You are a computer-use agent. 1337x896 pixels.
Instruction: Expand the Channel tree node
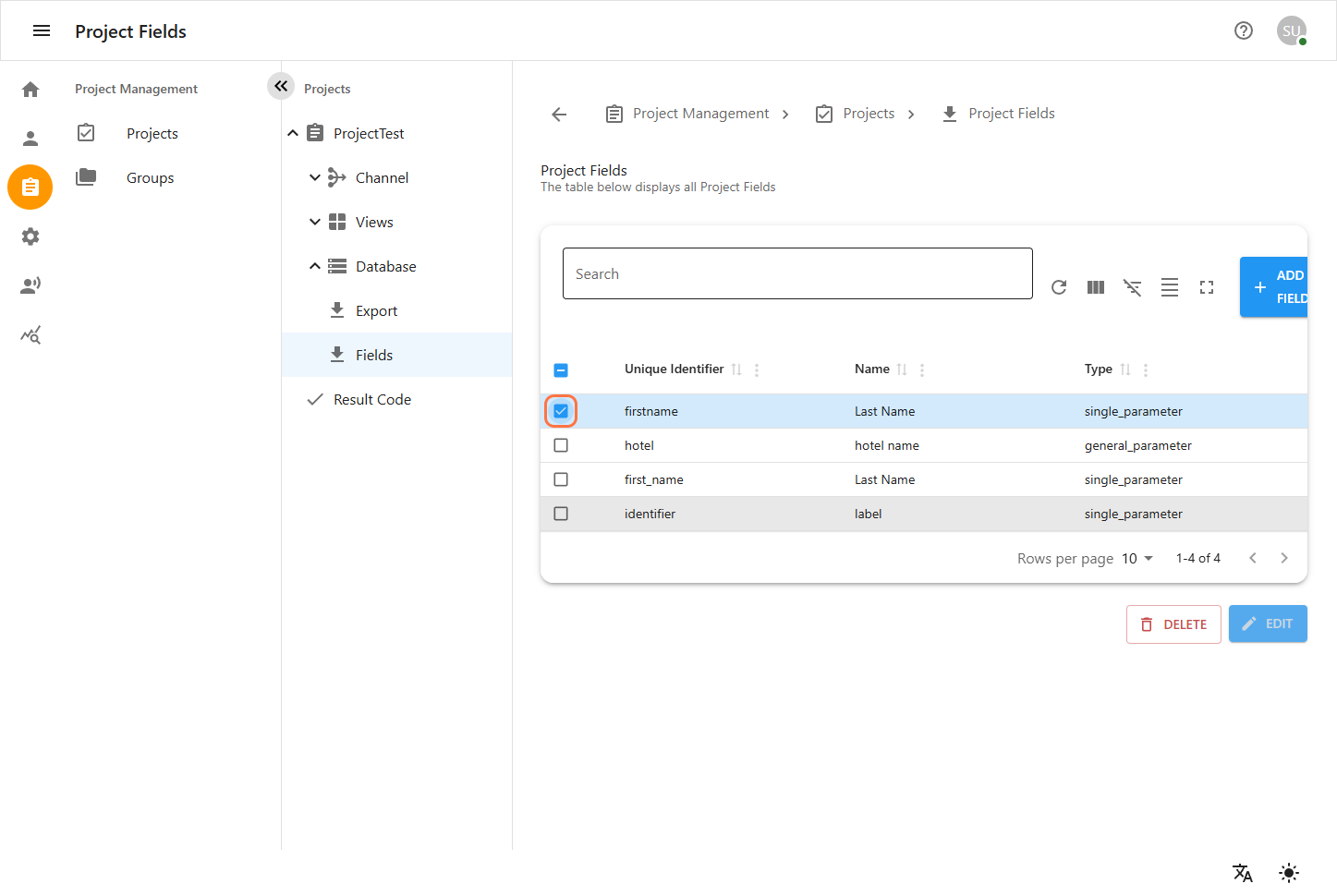[315, 177]
